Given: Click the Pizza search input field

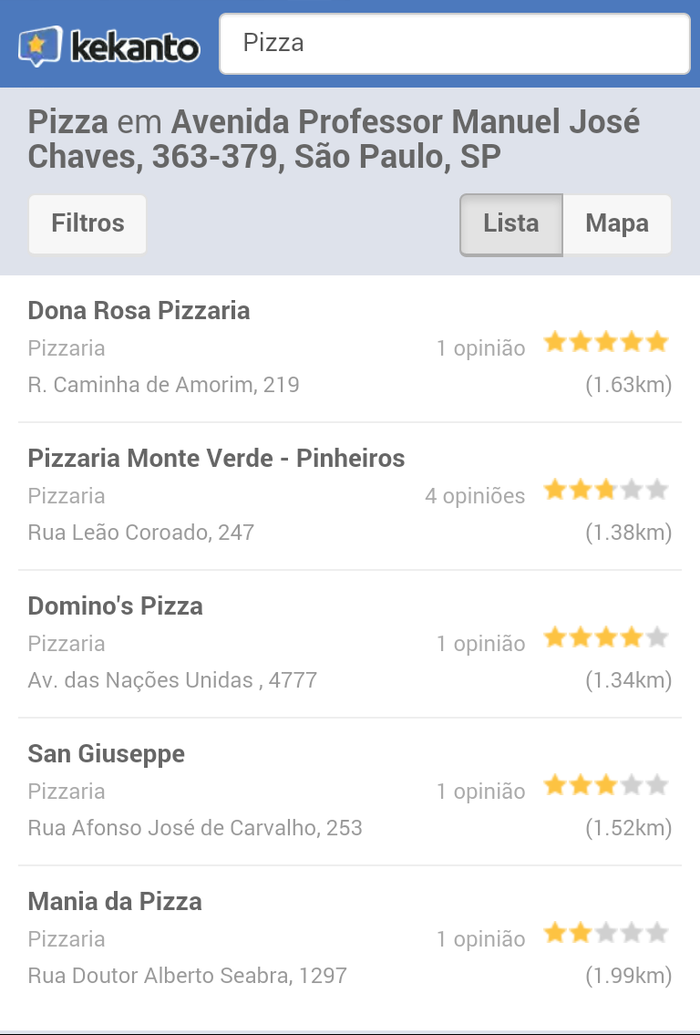Looking at the screenshot, I should point(454,44).
